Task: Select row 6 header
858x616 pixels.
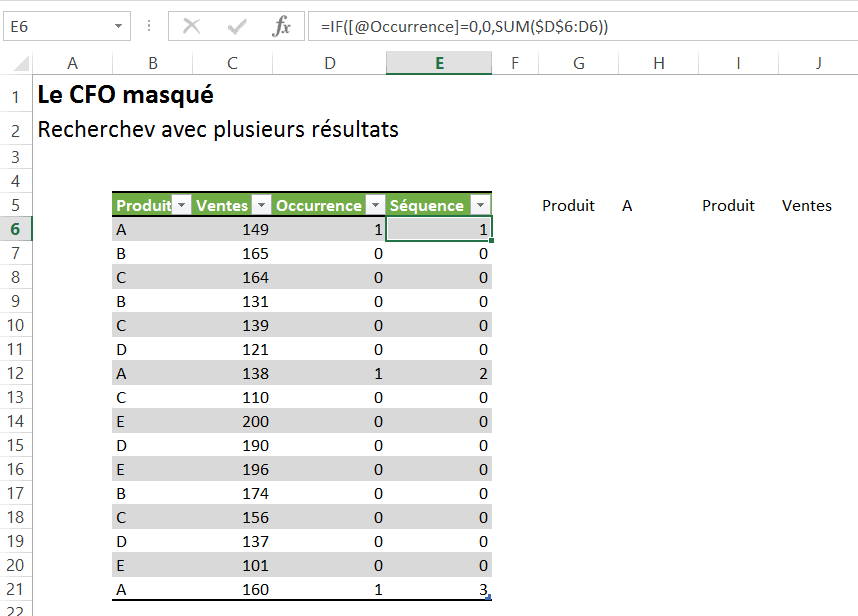Action: (x=16, y=229)
